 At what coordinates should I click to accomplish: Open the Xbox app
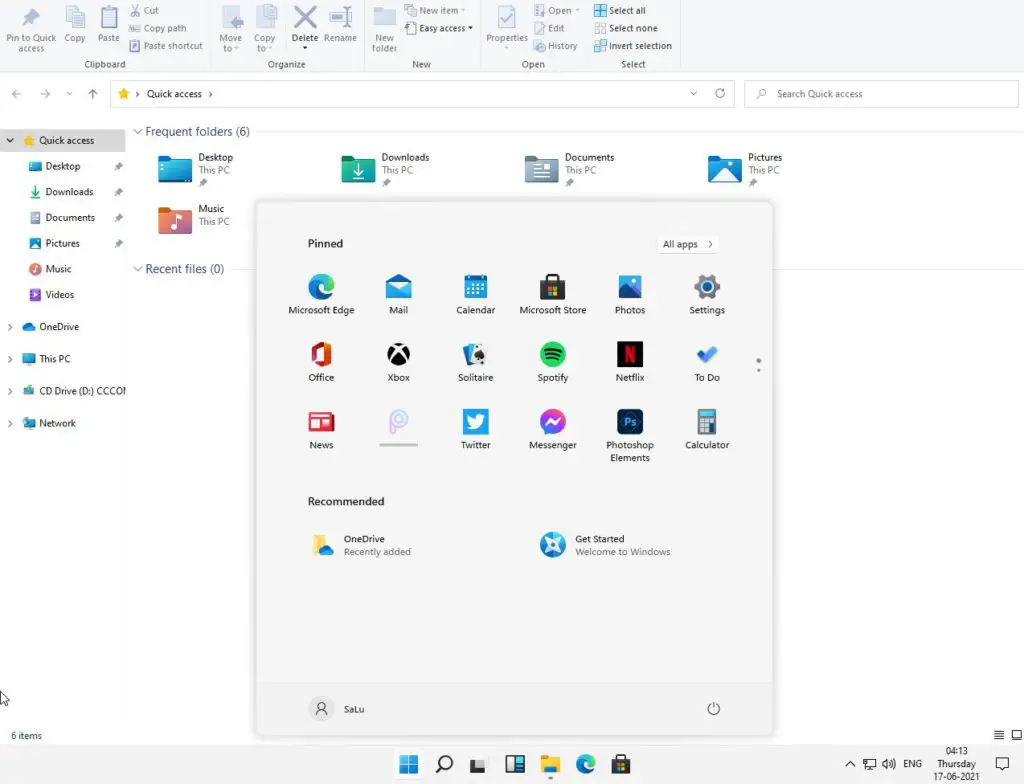[398, 362]
